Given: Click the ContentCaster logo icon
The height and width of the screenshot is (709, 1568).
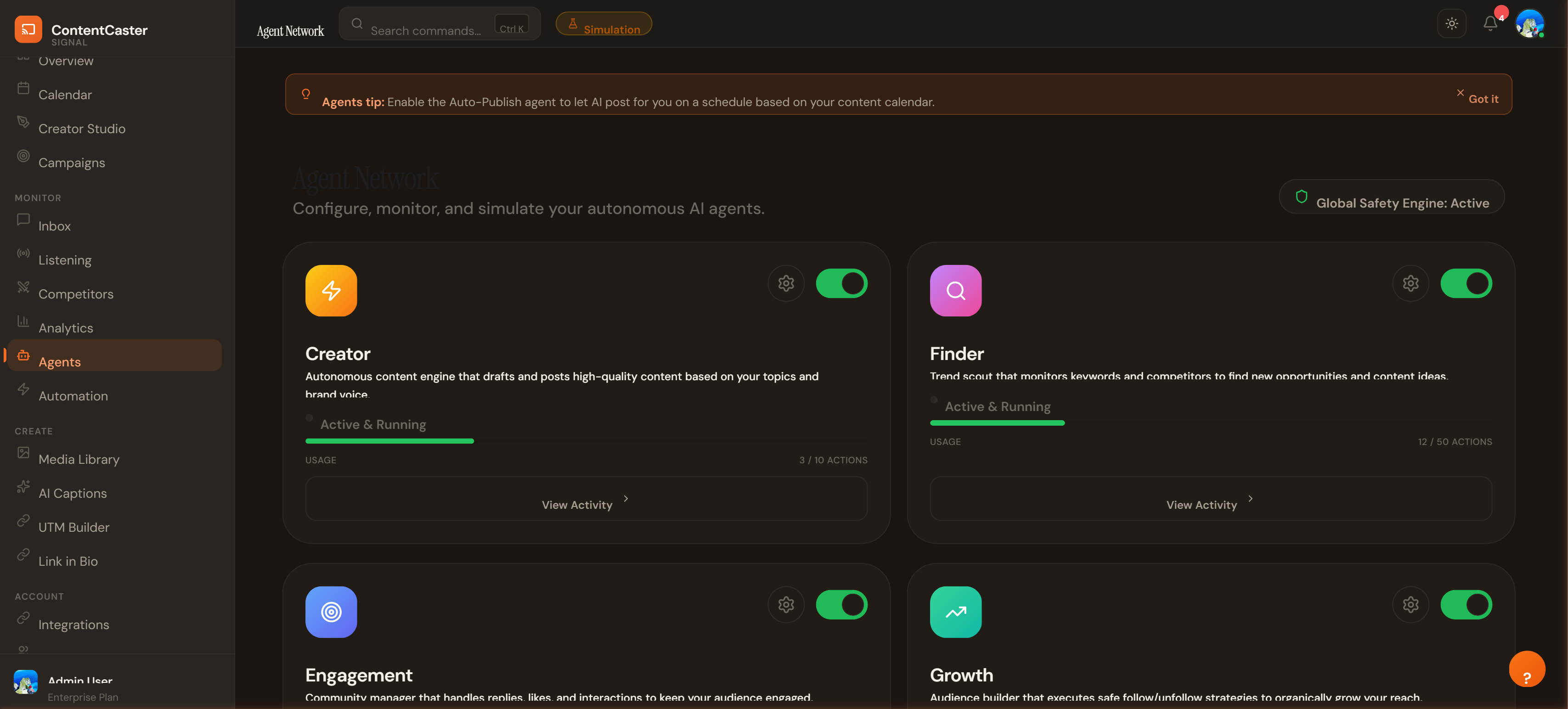Looking at the screenshot, I should 28,29.
